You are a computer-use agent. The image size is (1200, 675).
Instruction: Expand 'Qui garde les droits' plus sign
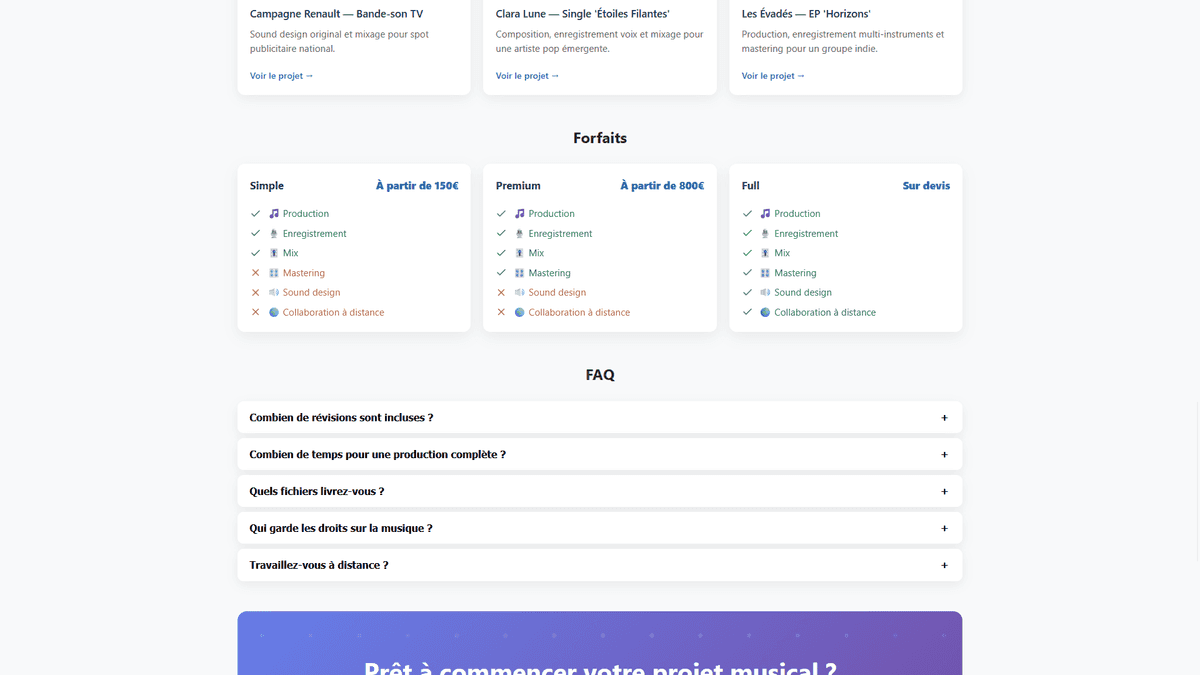(944, 528)
